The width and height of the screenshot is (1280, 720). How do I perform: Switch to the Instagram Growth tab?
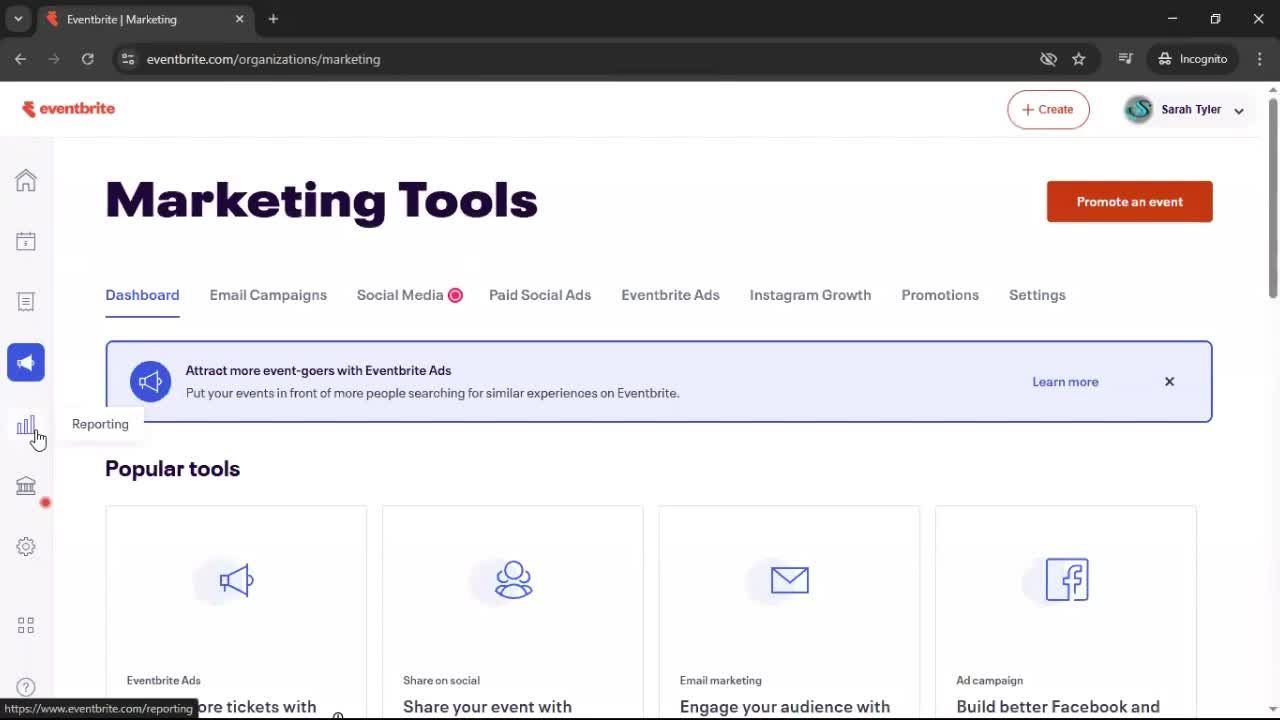pos(810,295)
